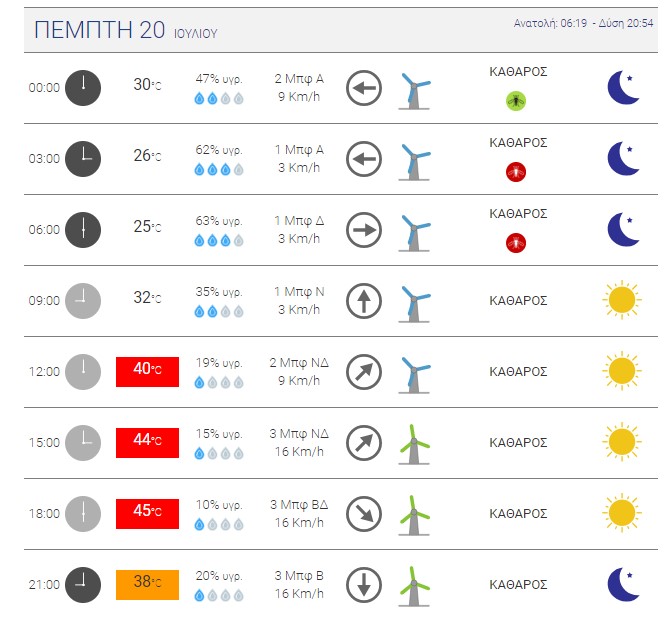
Task: Click the sun icon in the 12:00 row
Action: [x=622, y=371]
